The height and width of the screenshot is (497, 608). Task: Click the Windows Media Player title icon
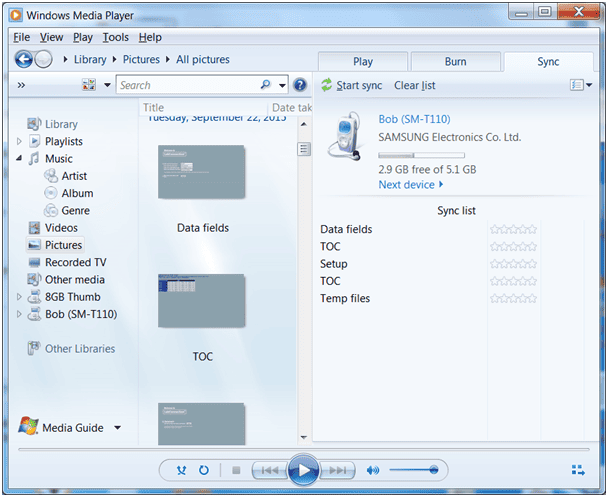(16, 15)
